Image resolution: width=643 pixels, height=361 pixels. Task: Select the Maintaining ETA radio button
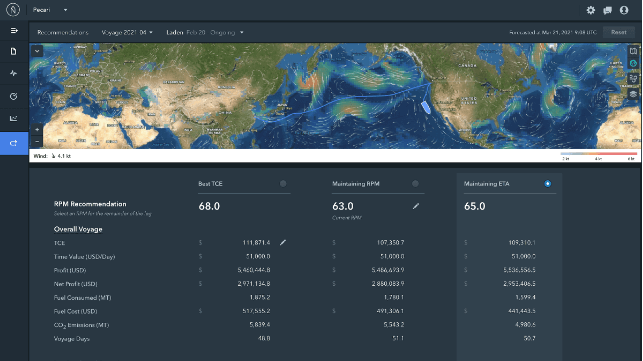coord(547,184)
